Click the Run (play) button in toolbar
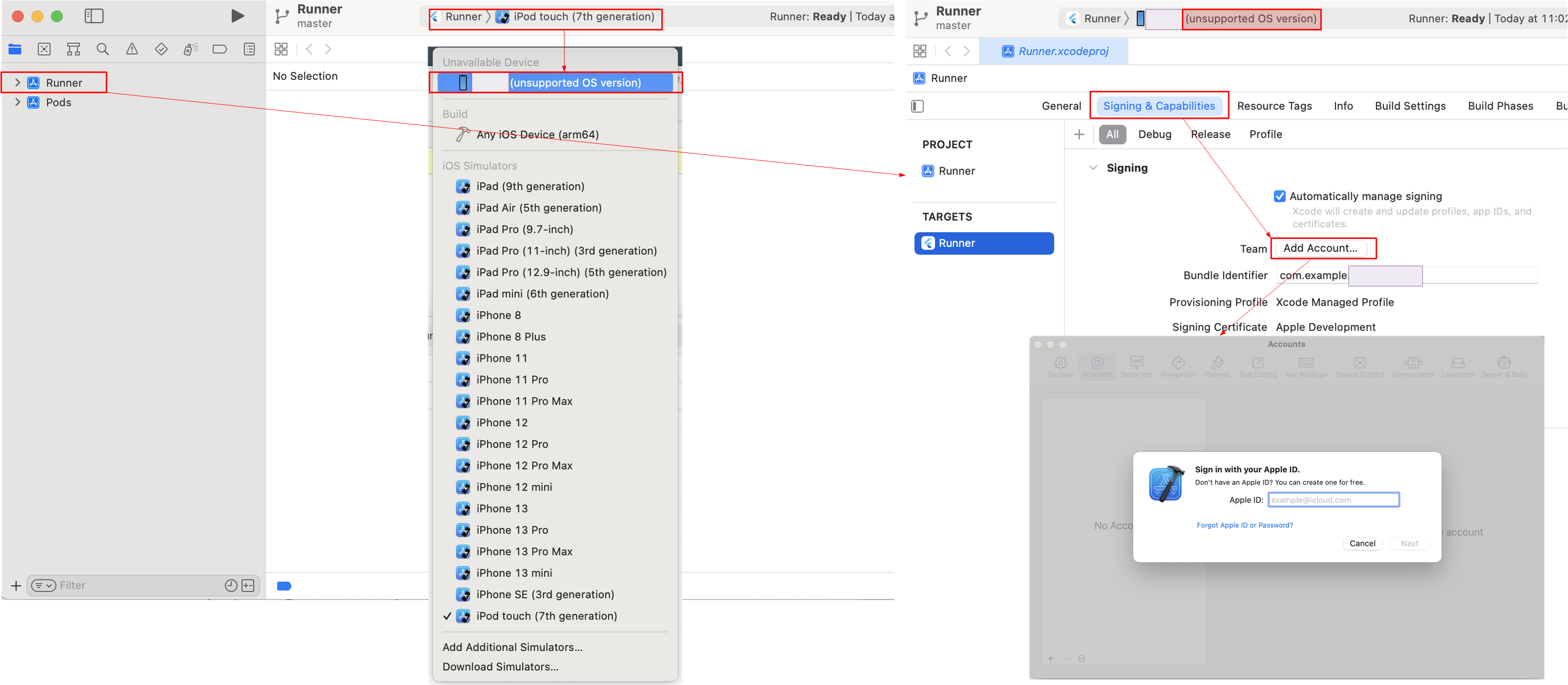The image size is (1568, 685). [x=238, y=17]
